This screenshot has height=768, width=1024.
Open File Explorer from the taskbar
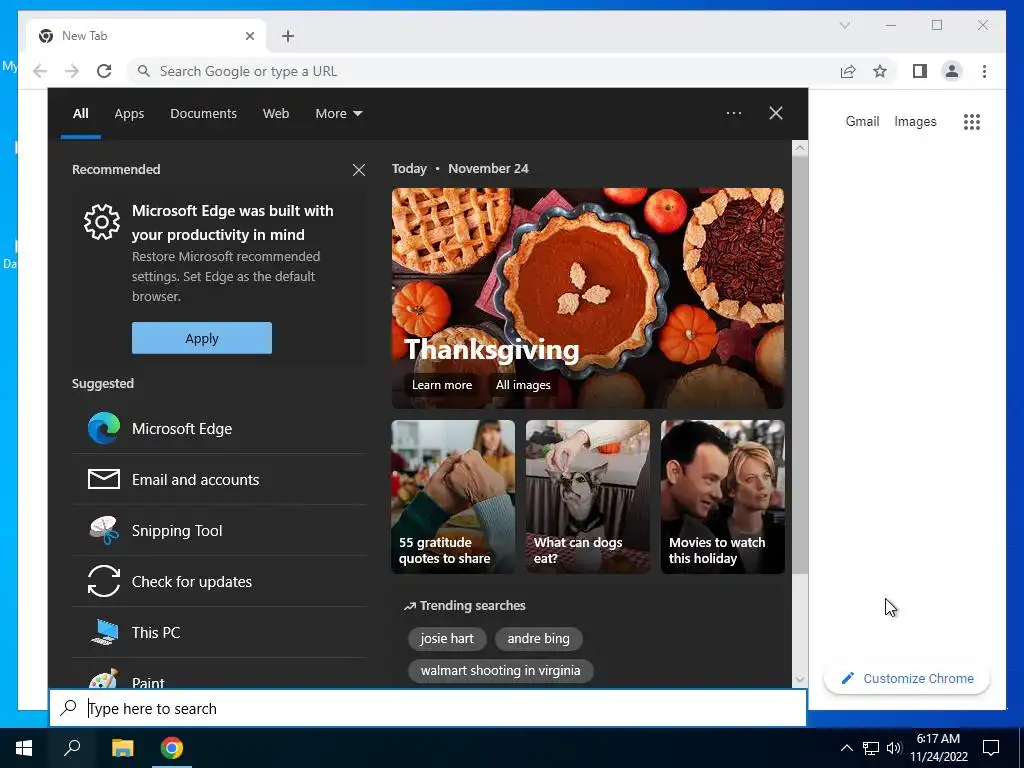122,748
